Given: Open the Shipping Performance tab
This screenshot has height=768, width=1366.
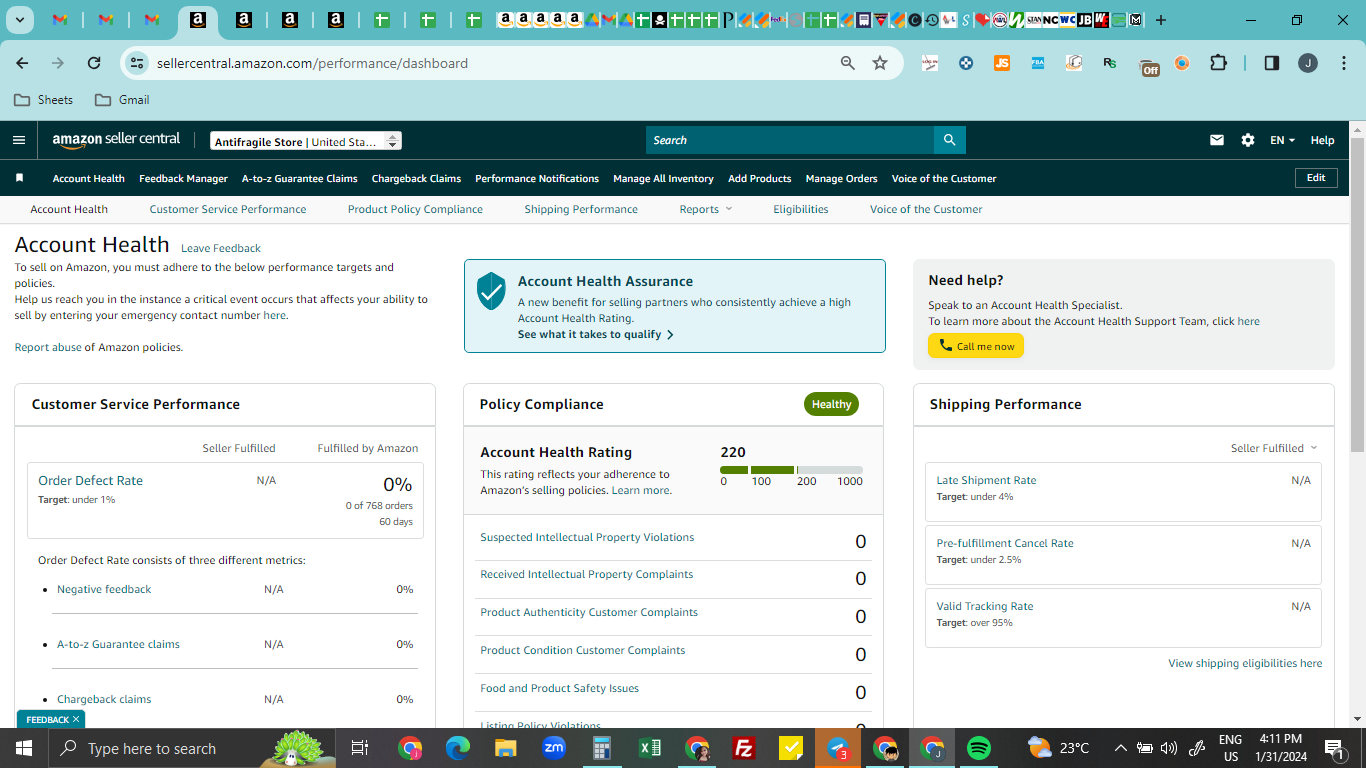Looking at the screenshot, I should pyautogui.click(x=581, y=209).
